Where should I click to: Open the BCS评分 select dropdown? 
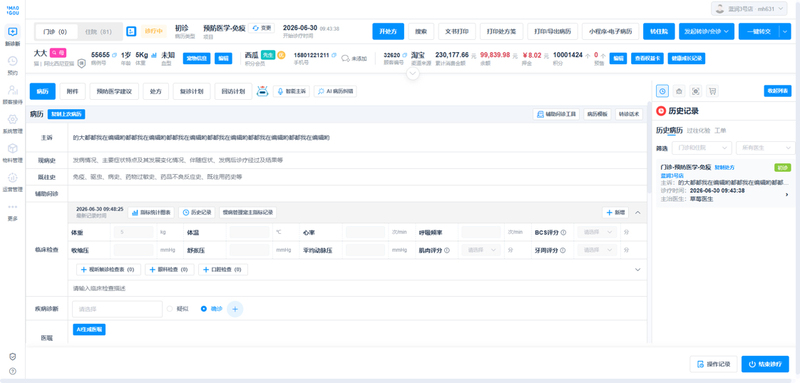(x=597, y=233)
